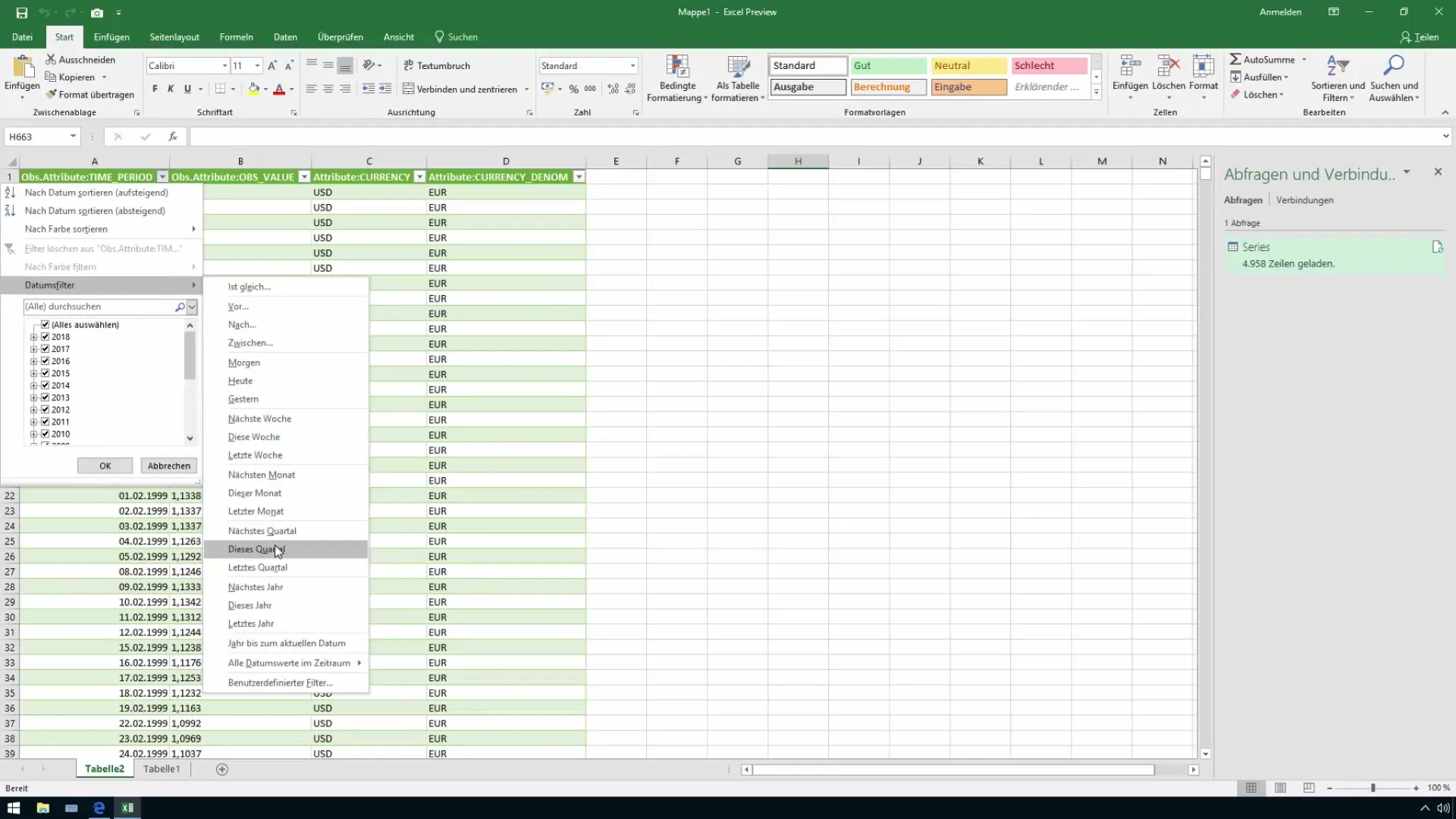Click the Ausschneiden scissors icon
This screenshot has height=819, width=1456.
click(51, 59)
